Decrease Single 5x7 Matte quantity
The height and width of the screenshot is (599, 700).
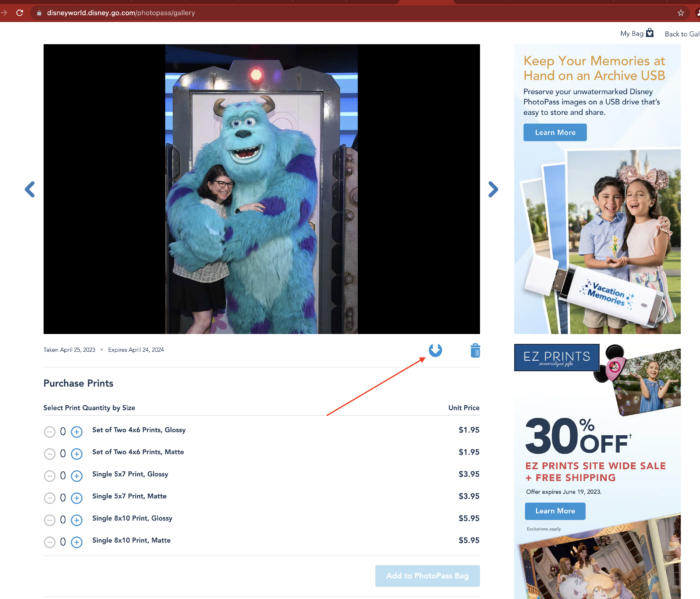[x=50, y=498]
